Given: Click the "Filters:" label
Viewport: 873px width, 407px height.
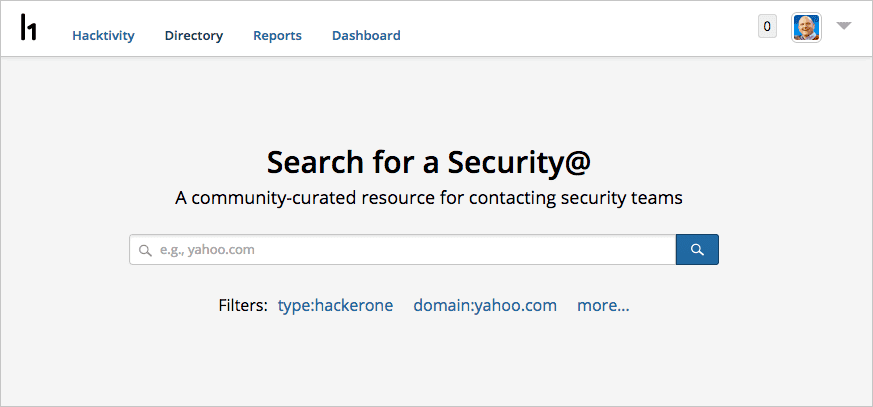Looking at the screenshot, I should pyautogui.click(x=243, y=306).
